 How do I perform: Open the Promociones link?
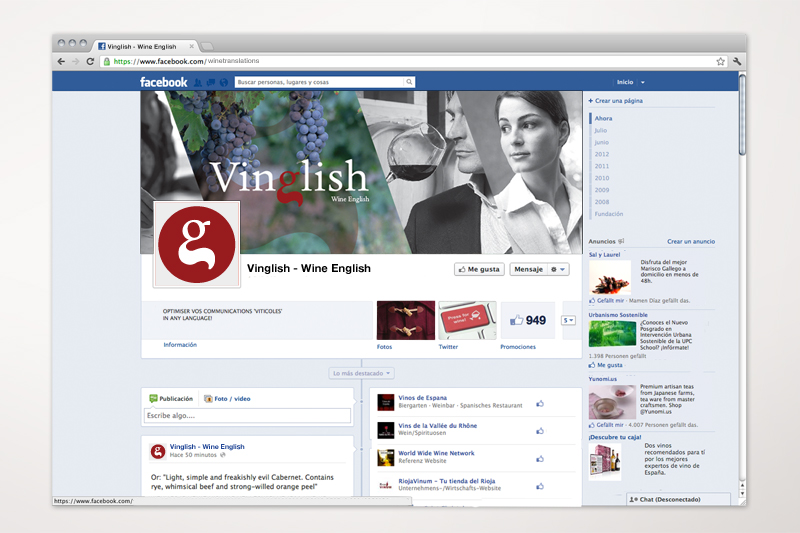518,347
